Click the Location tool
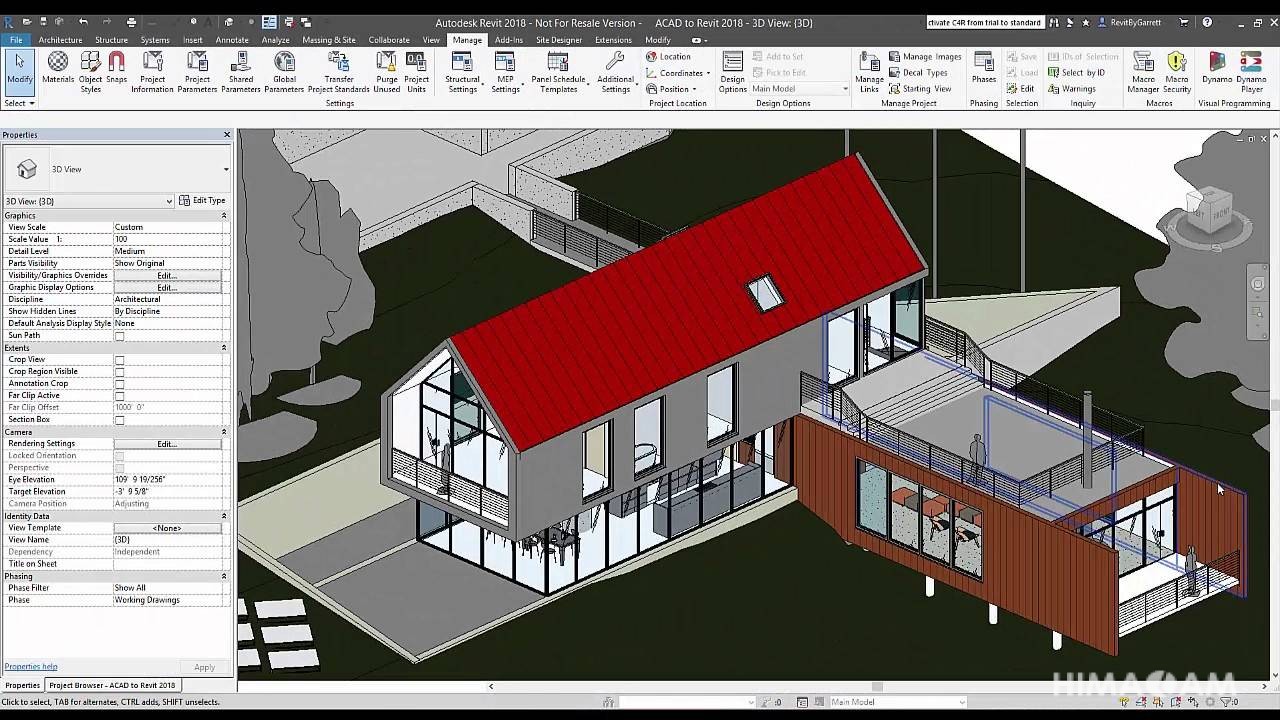 (668, 57)
